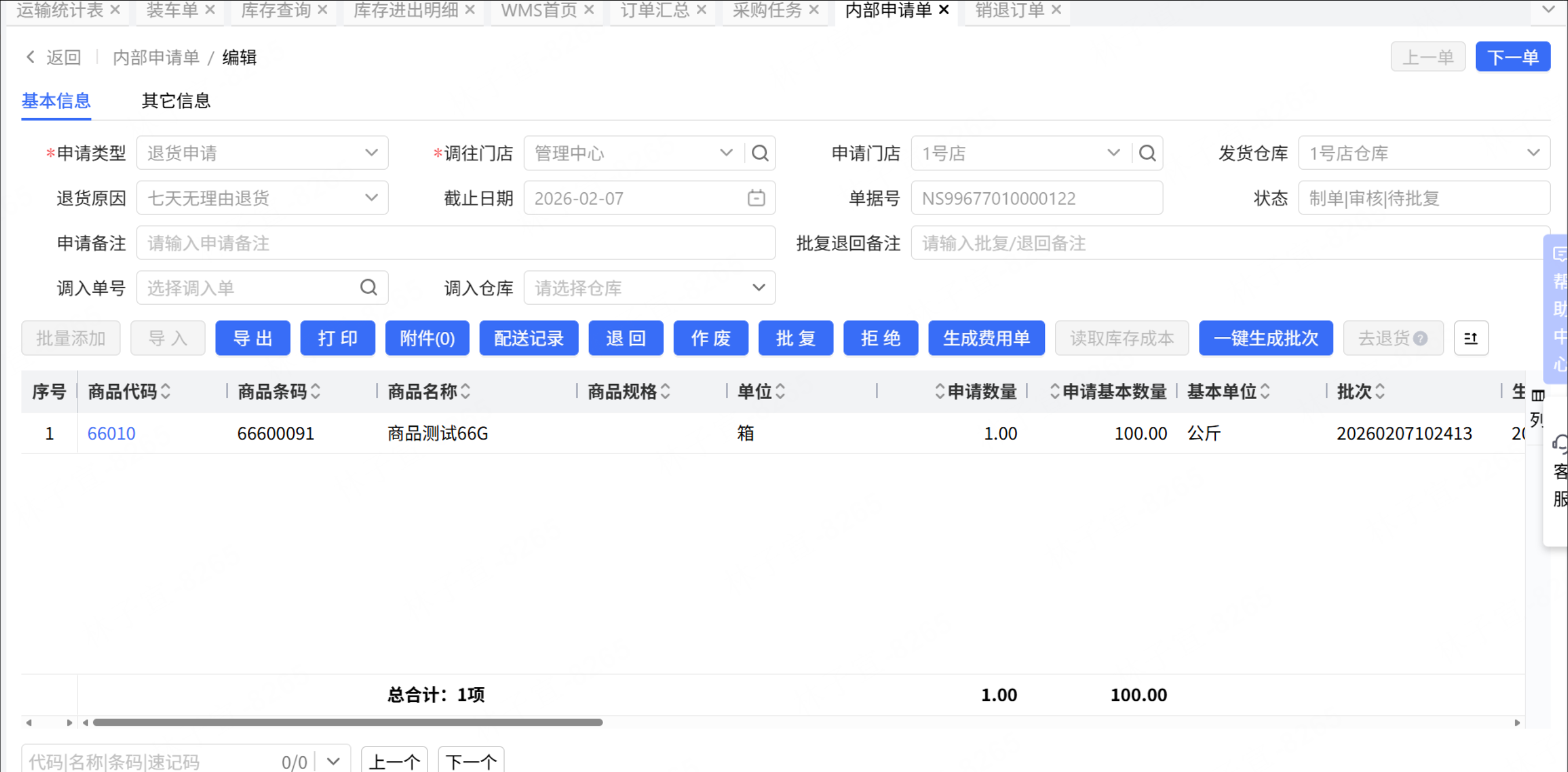Click the horizontal table scrollbar thumb
Image resolution: width=1568 pixels, height=772 pixels.
coord(347,722)
